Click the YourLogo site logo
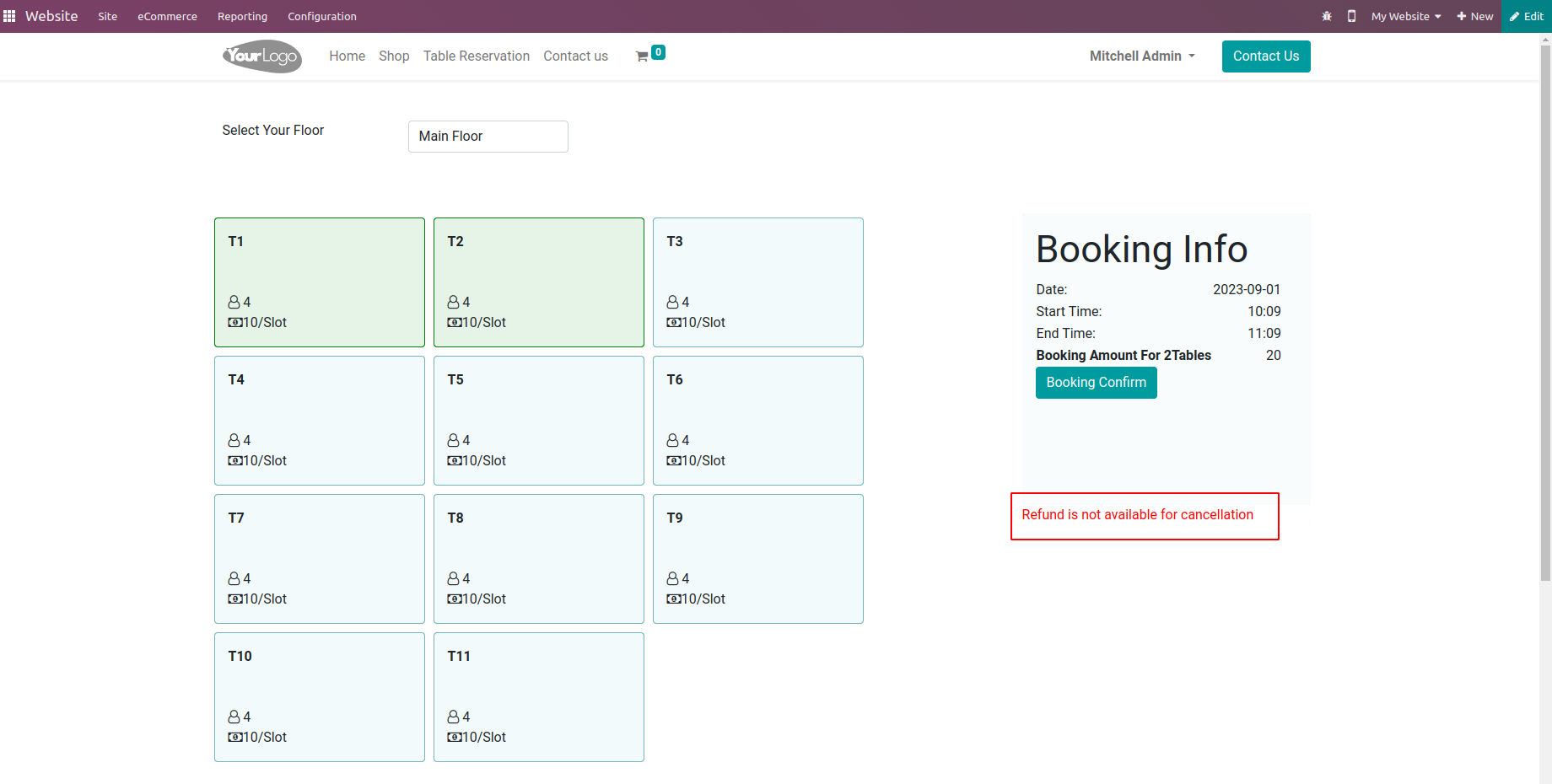This screenshot has height=784, width=1552. (x=262, y=56)
